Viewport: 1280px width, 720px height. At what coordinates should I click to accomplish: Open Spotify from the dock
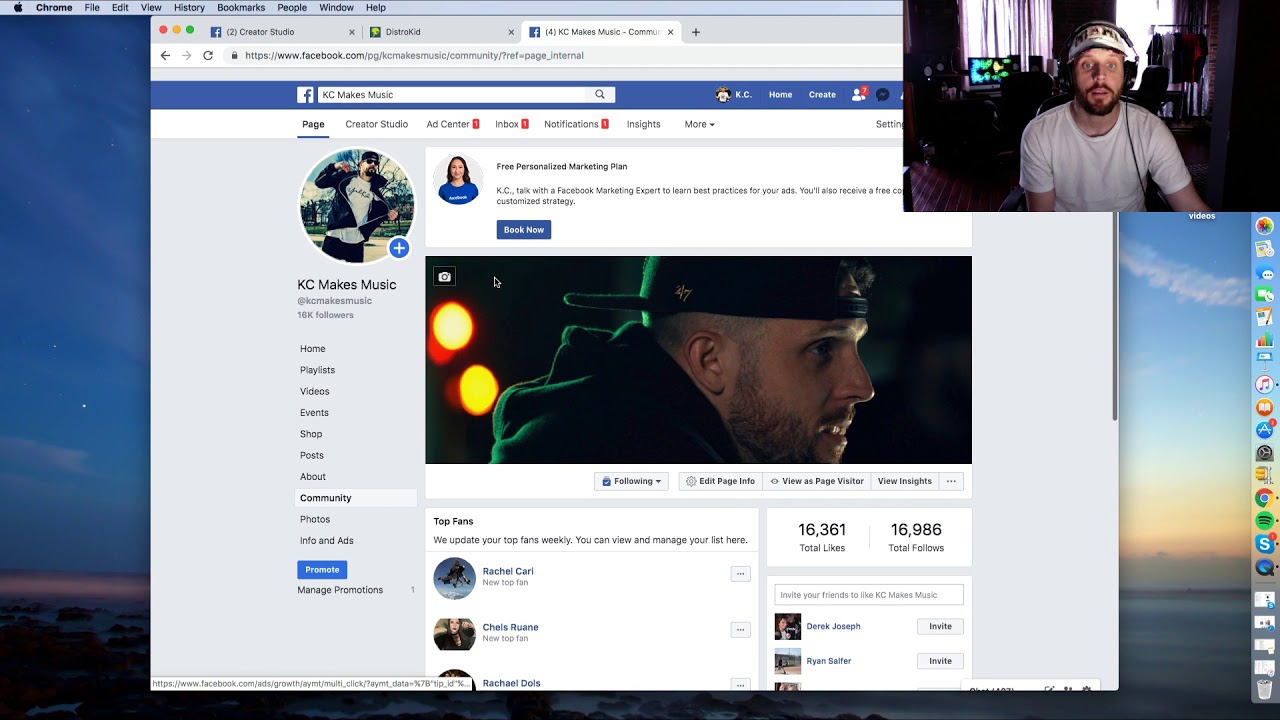pos(1265,521)
